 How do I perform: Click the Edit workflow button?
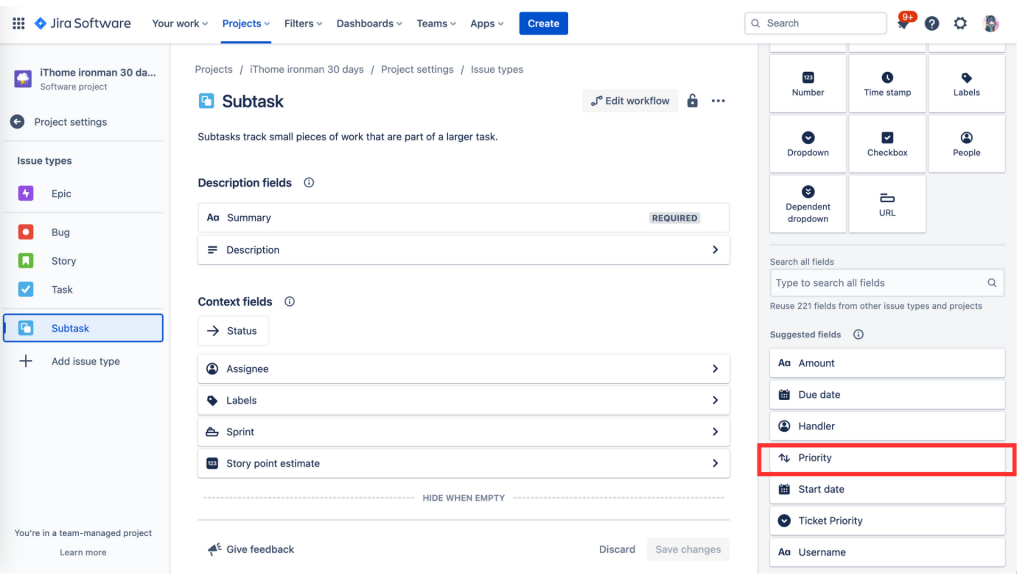pyautogui.click(x=630, y=101)
